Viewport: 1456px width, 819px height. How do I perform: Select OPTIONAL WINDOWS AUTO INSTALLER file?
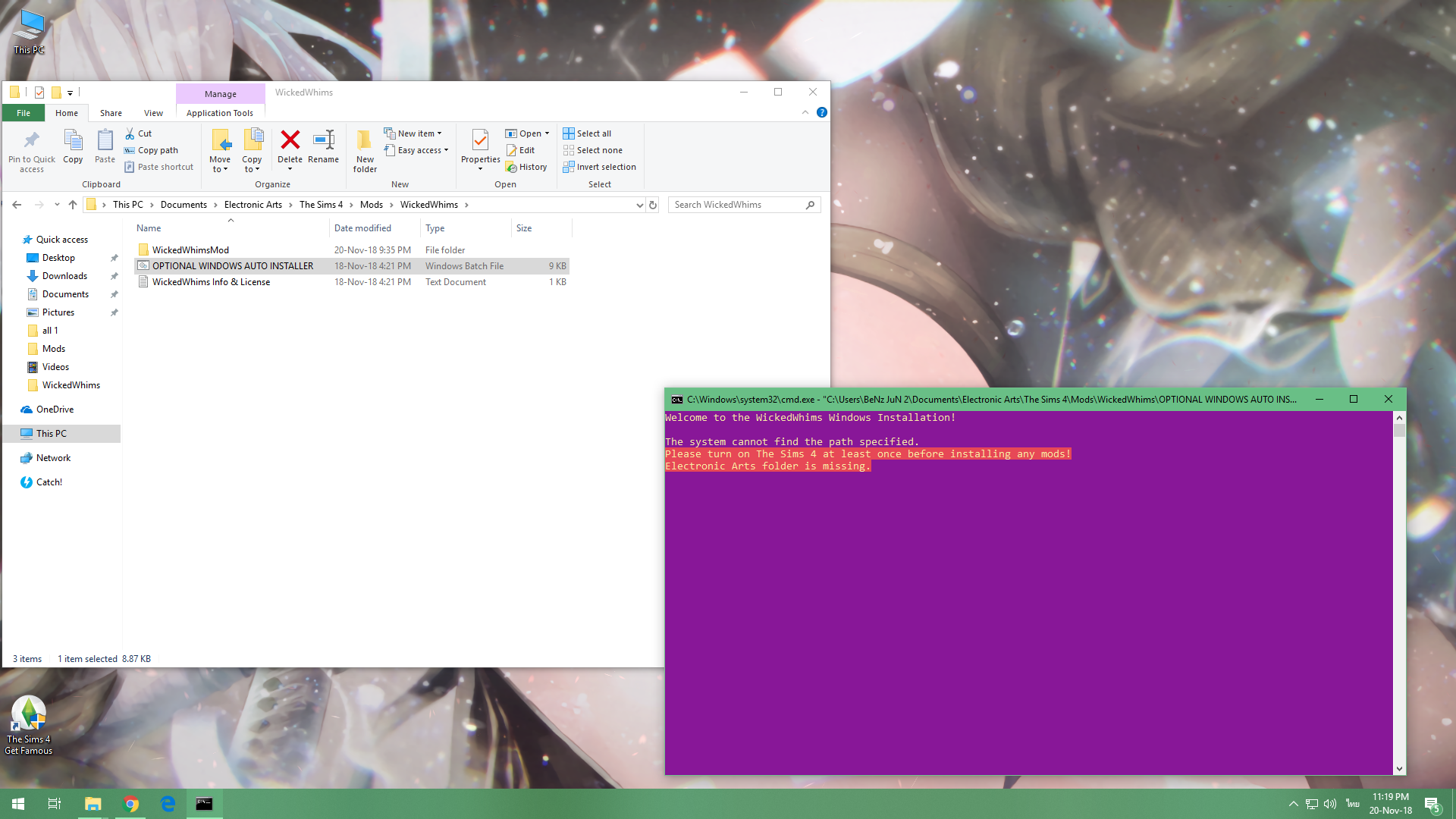point(352,266)
